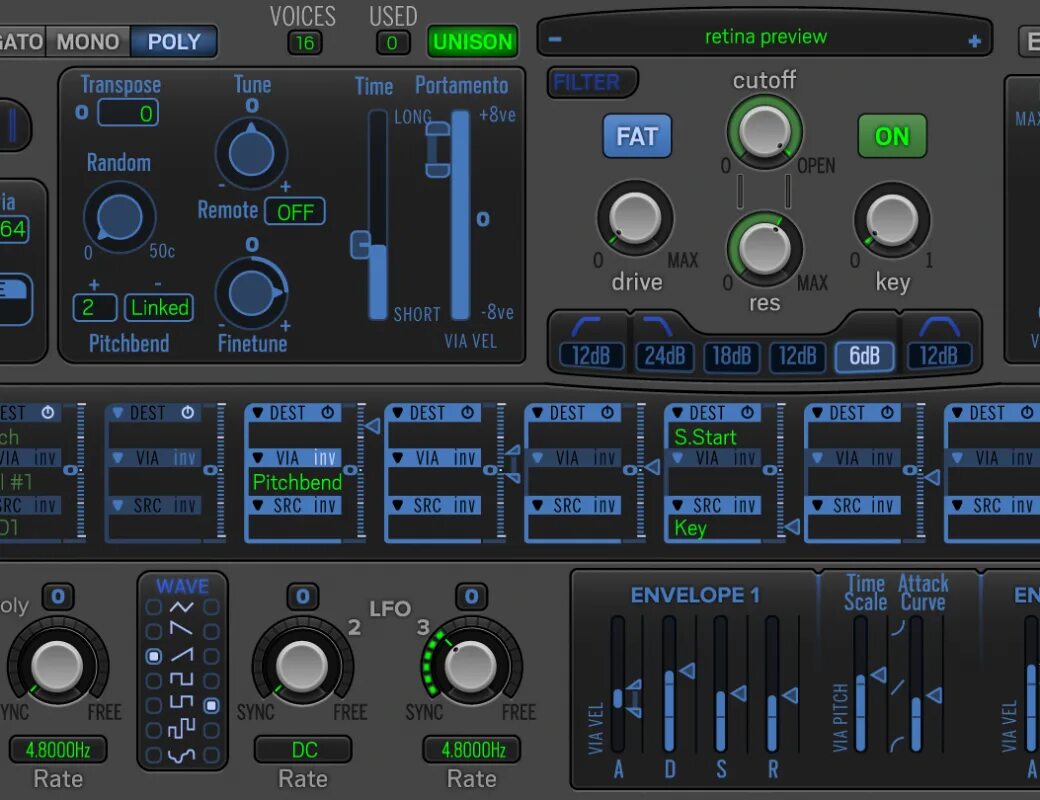Image resolution: width=1040 pixels, height=800 pixels.
Task: Click the power icon of the slot left of S.Start
Action: (608, 413)
